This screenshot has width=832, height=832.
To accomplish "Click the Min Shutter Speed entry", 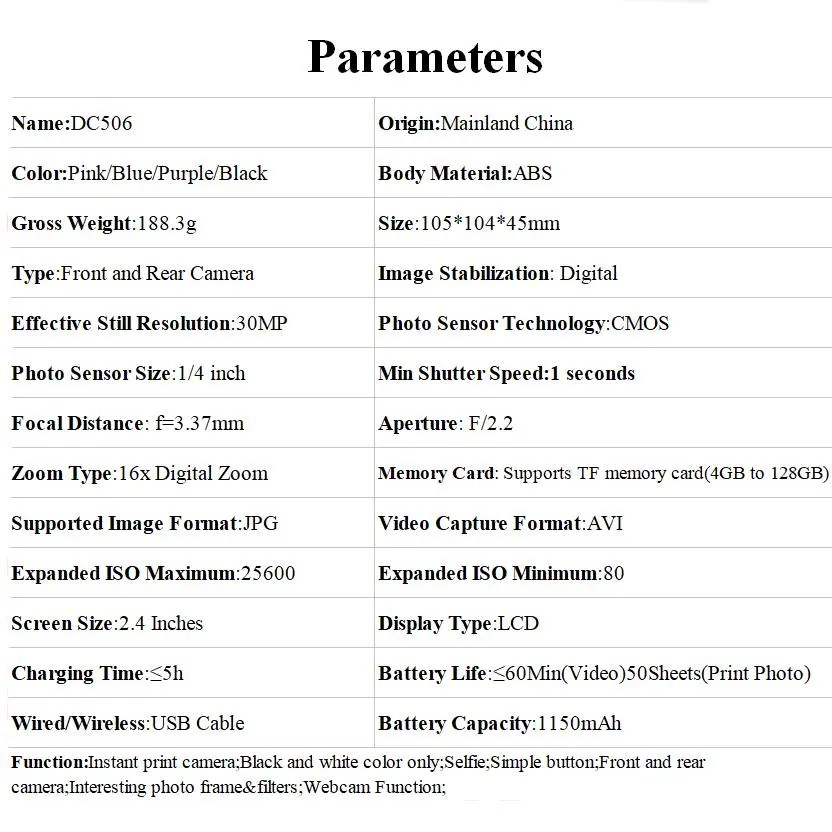I will 506,373.
